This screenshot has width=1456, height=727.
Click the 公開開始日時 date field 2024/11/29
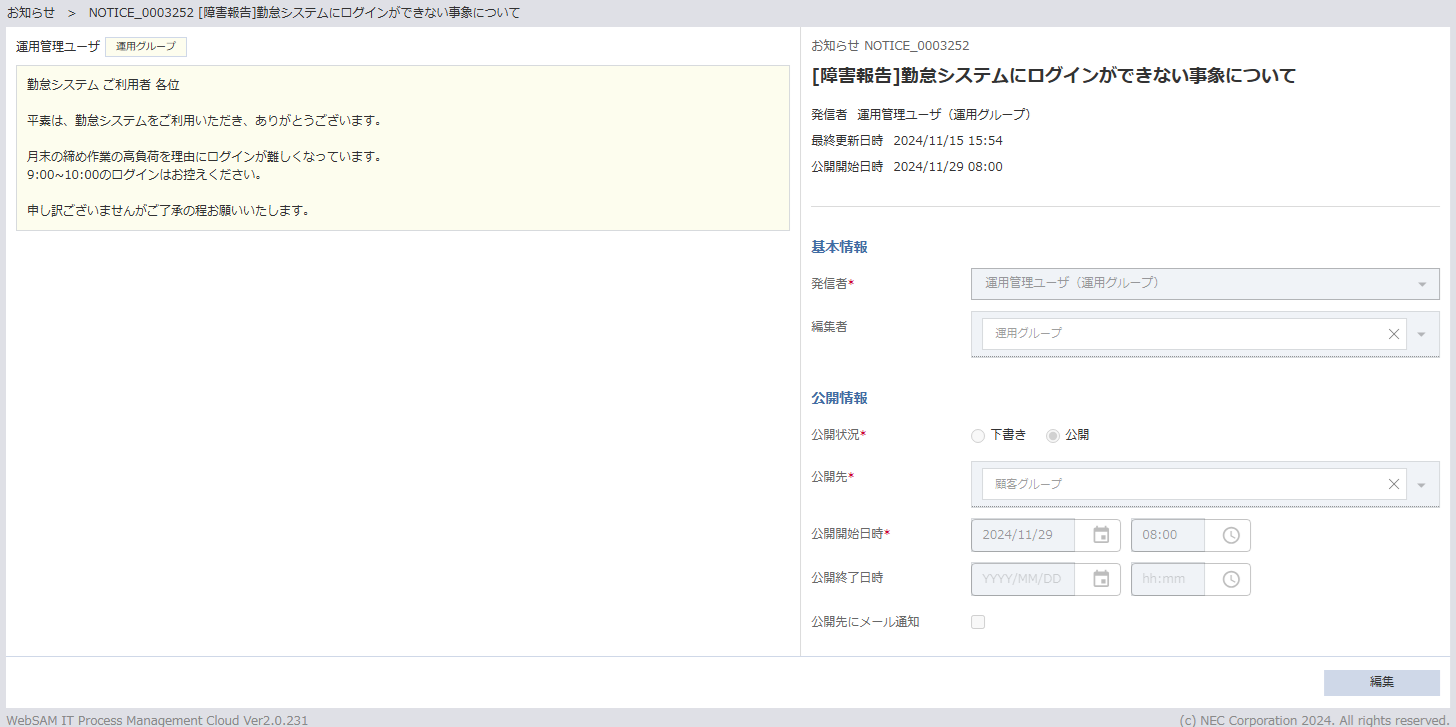[1022, 535]
